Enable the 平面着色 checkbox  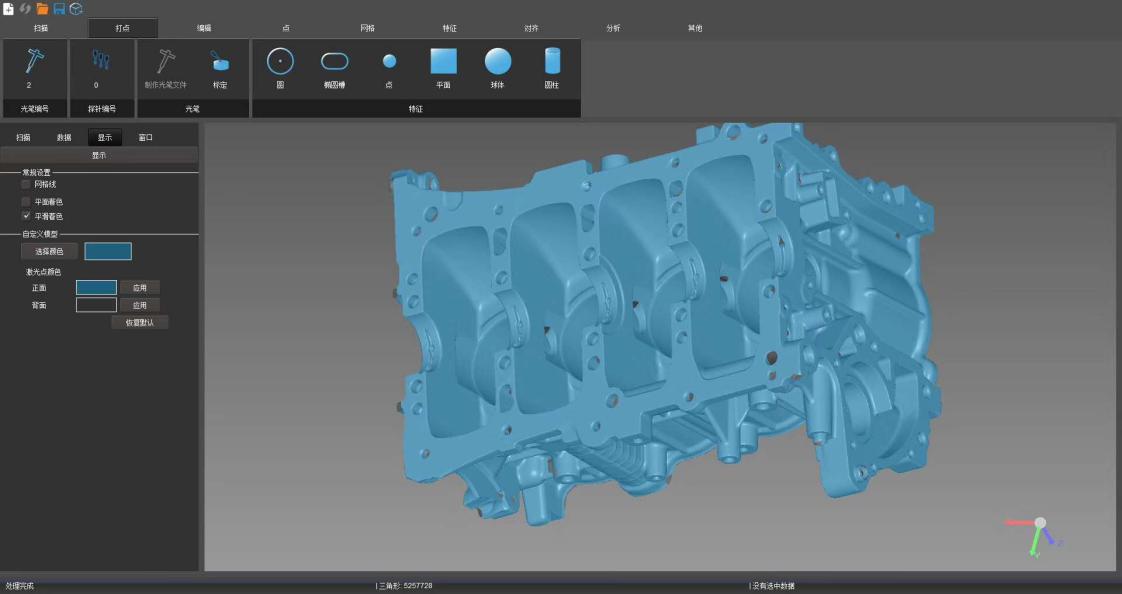[x=26, y=201]
